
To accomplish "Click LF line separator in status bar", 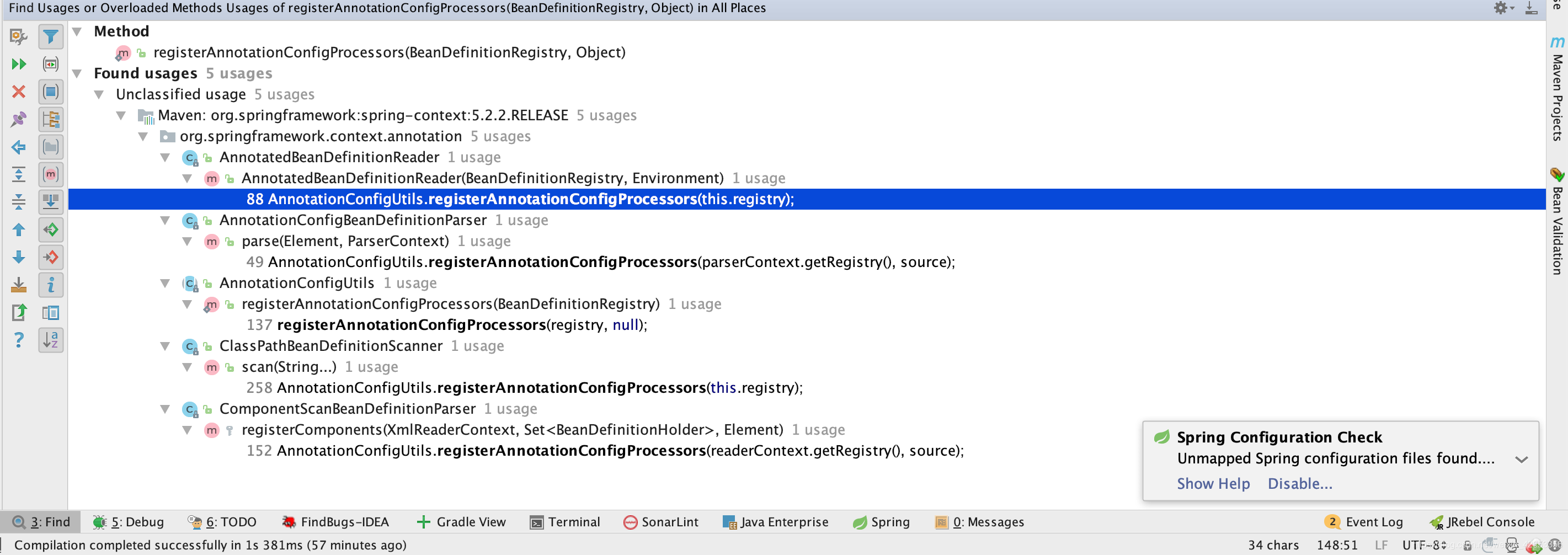I will tap(1381, 545).
